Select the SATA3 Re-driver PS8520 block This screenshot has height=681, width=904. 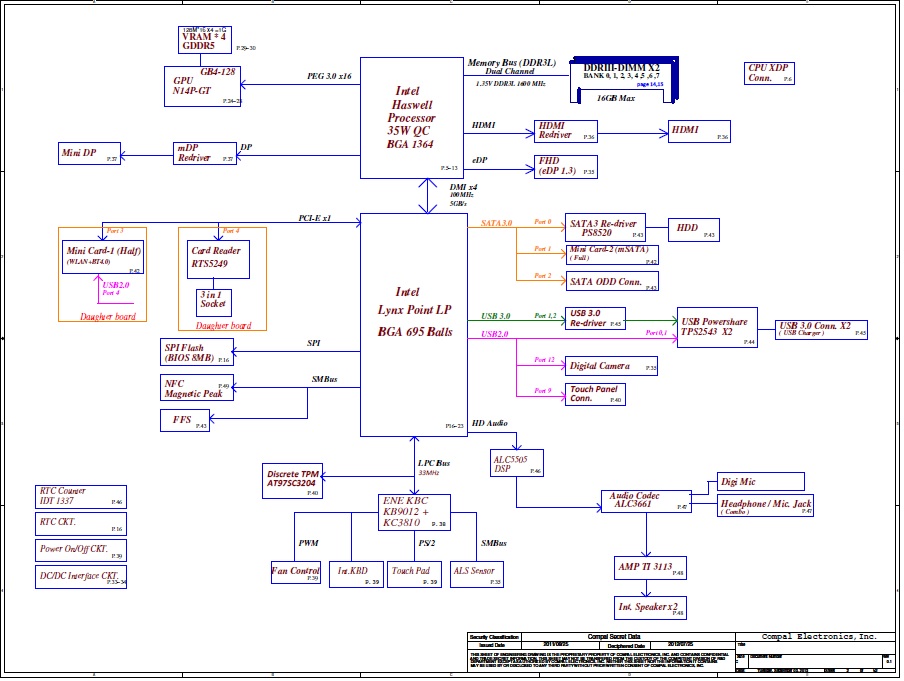[x=605, y=227]
